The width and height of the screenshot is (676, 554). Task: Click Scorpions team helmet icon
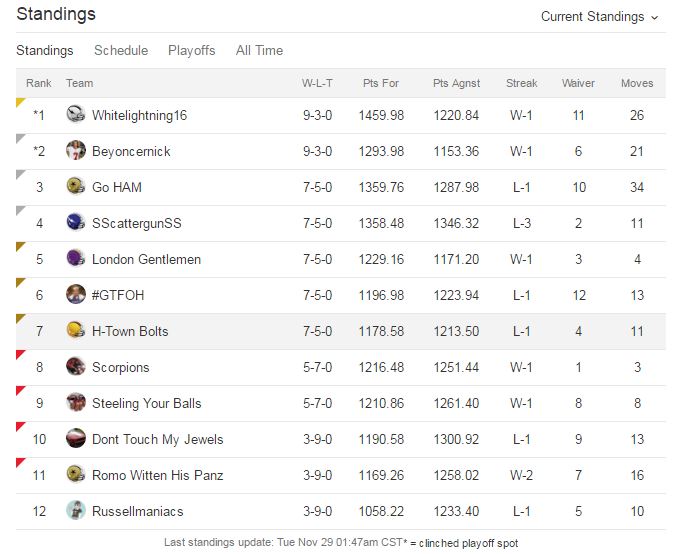pos(76,367)
